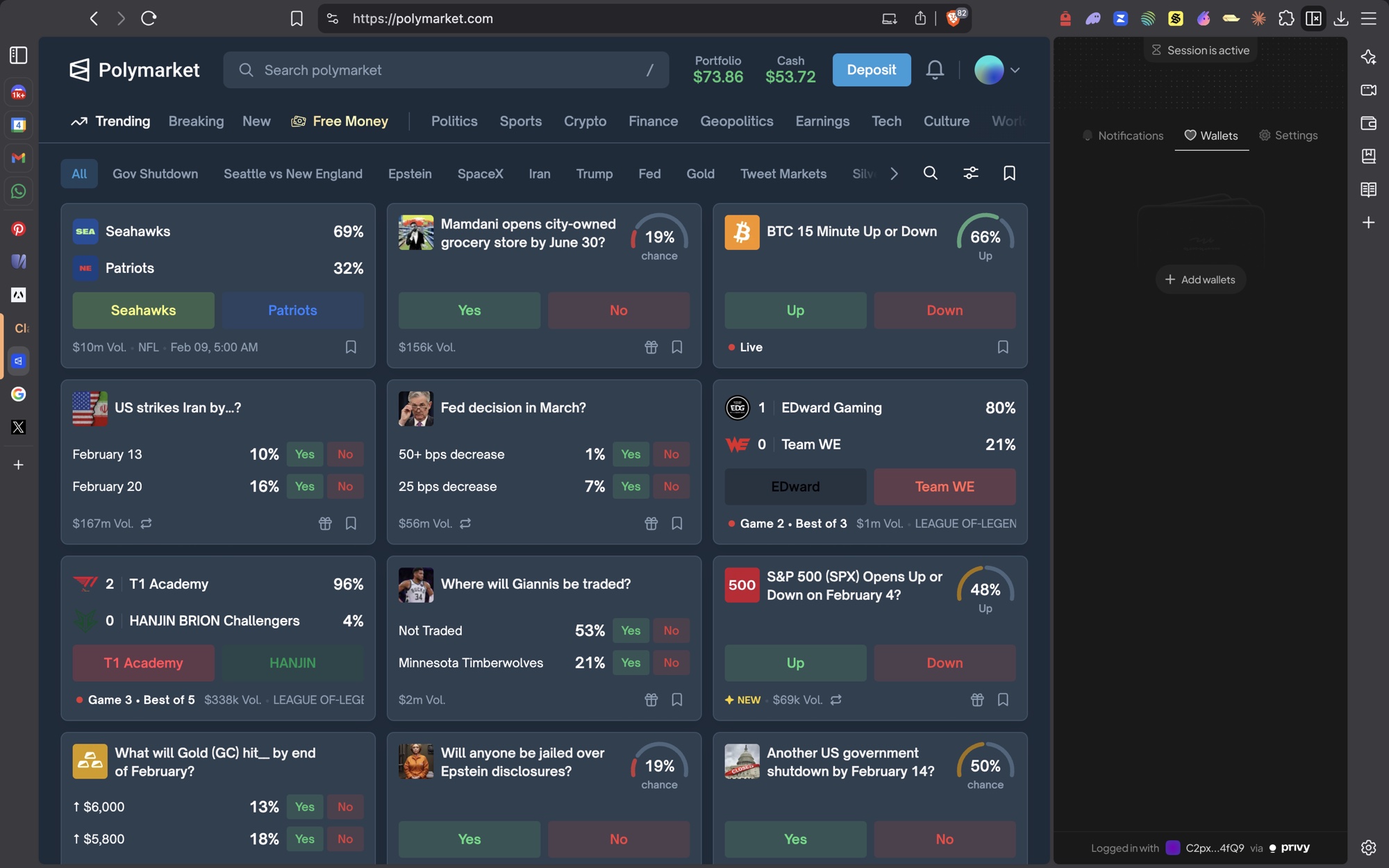
Task: Click the Polymarket logo
Action: coord(135,69)
